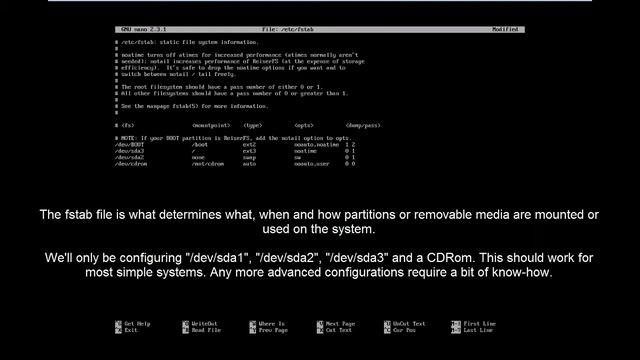Click the 'All other filesystems should have' comment
Image resolution: width=640 pixels, height=360 pixels.
(x=232, y=93)
